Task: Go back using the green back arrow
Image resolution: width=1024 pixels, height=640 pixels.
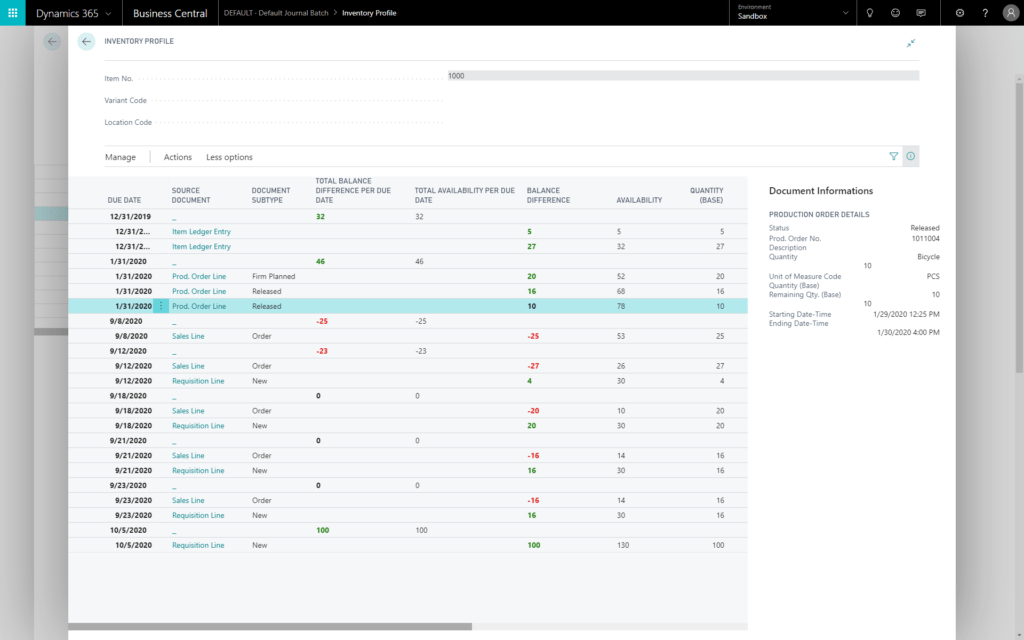Action: click(86, 42)
